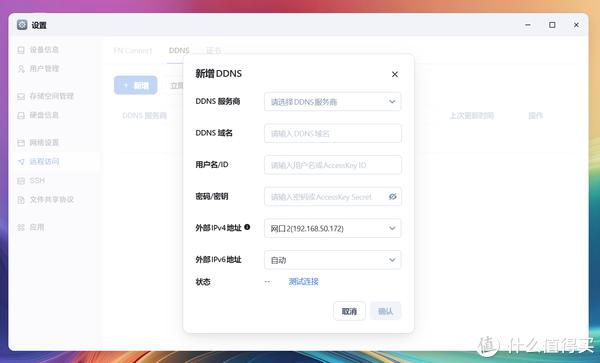Click the 远程访问 sidebar icon
This screenshot has height=363, width=600.
[21, 162]
